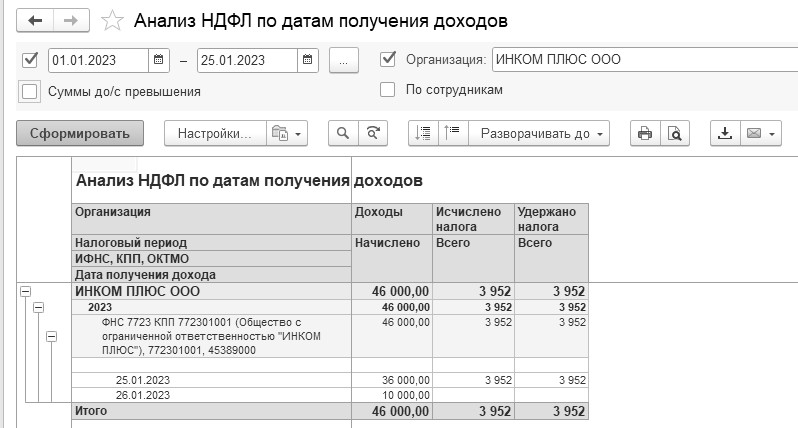Click the save report download icon
The image size is (798, 428).
pyautogui.click(x=725, y=134)
